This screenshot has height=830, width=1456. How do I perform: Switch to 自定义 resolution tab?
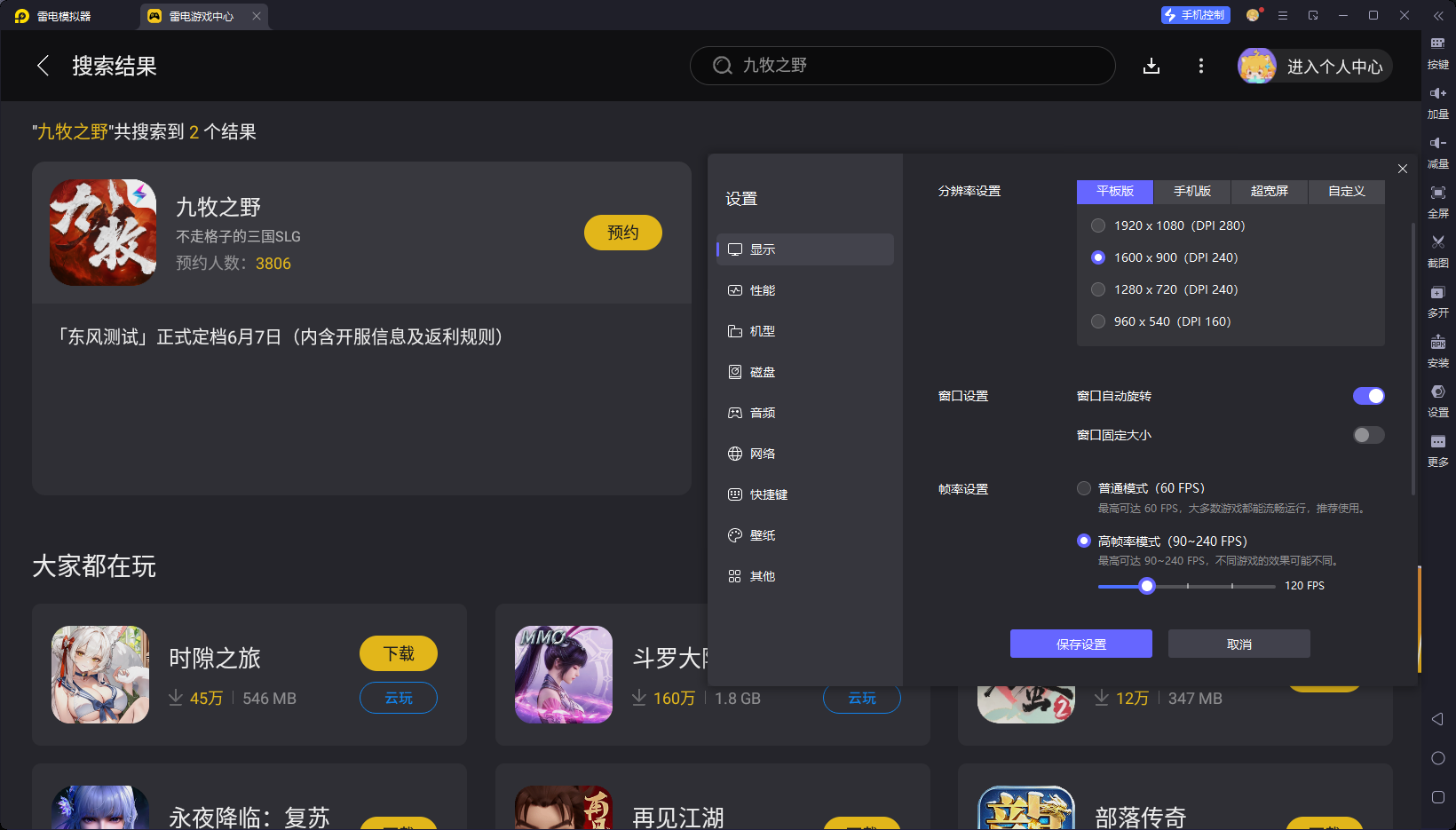tap(1347, 191)
